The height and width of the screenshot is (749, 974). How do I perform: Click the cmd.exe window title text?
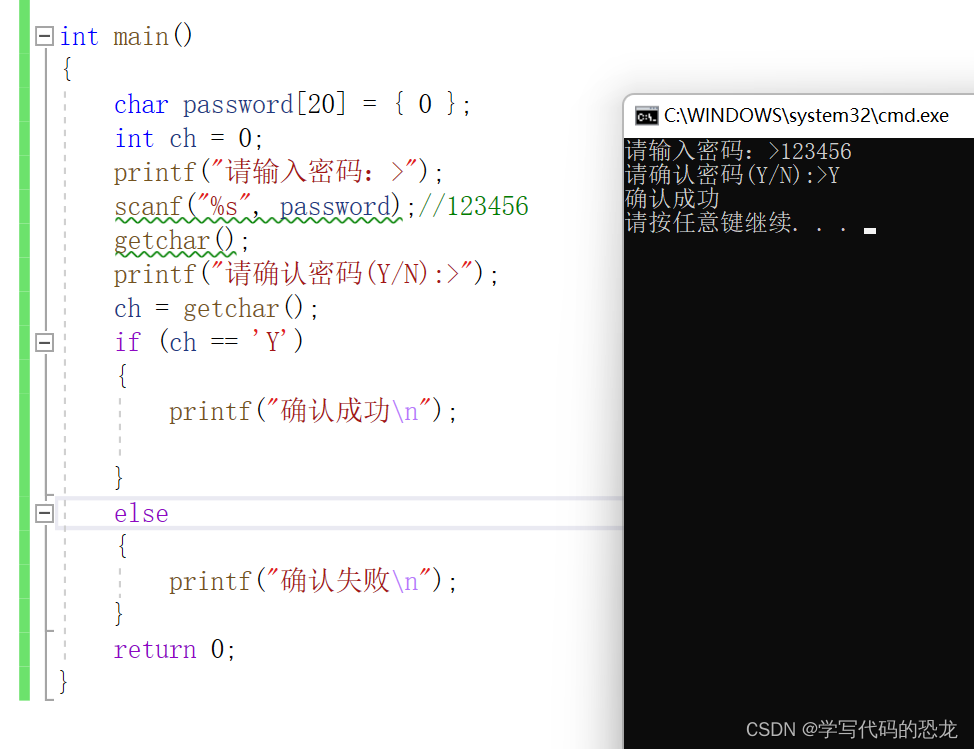[806, 116]
